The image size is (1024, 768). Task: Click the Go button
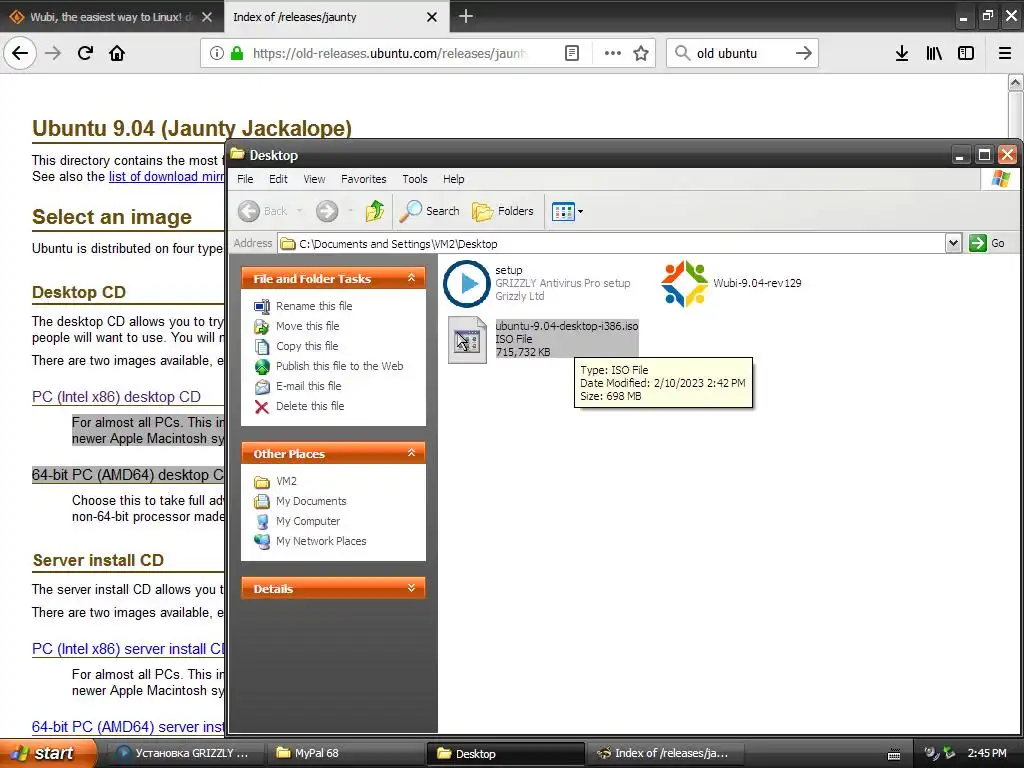(x=987, y=243)
